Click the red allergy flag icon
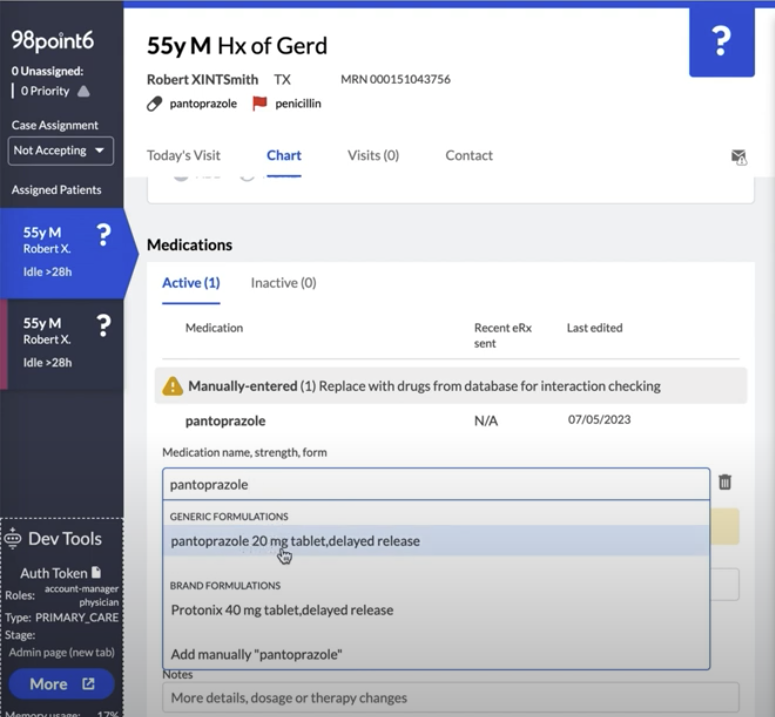Viewport: 775px width, 717px height. click(x=259, y=103)
